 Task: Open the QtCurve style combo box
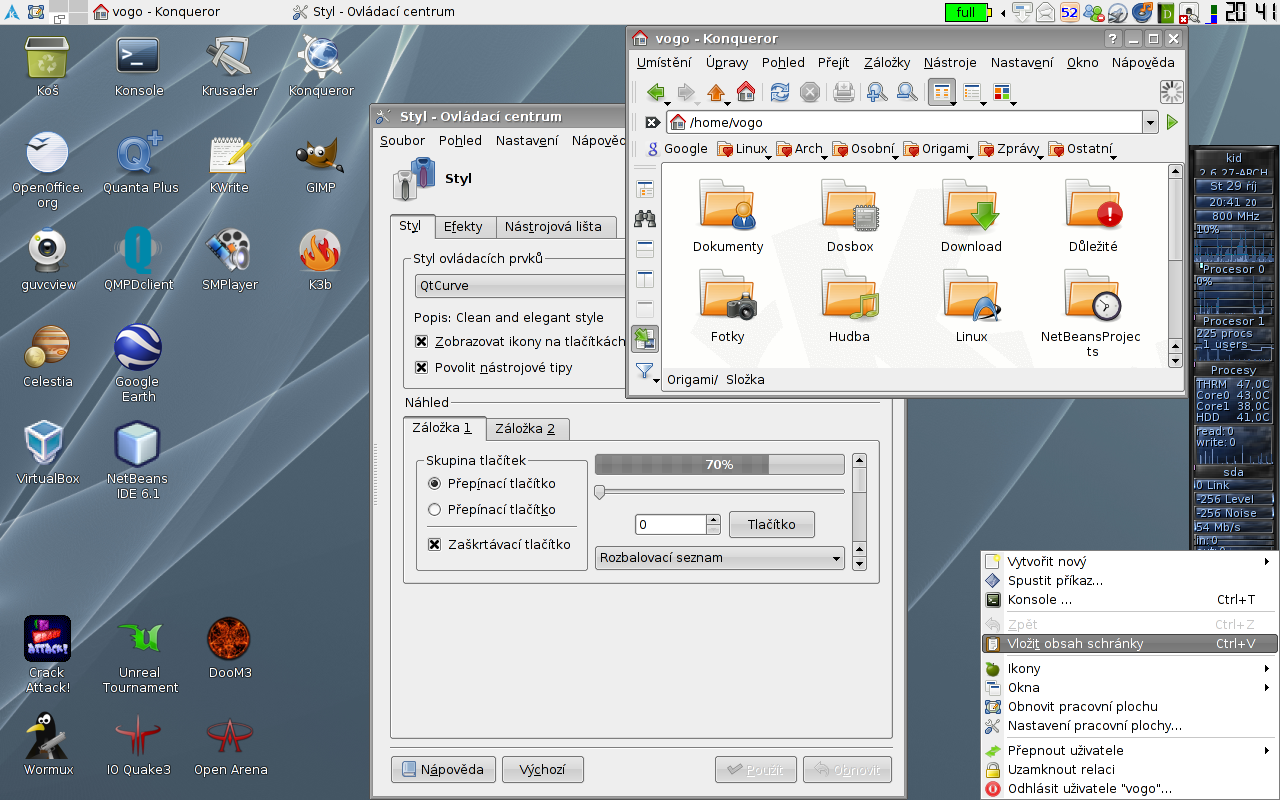pos(520,285)
